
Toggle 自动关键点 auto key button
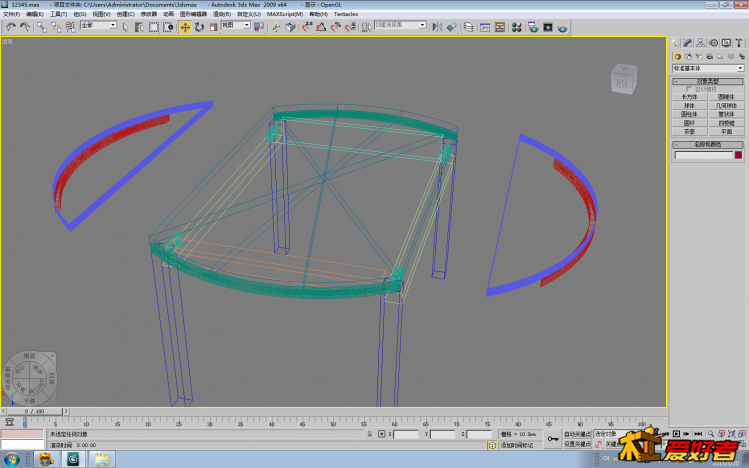point(577,434)
